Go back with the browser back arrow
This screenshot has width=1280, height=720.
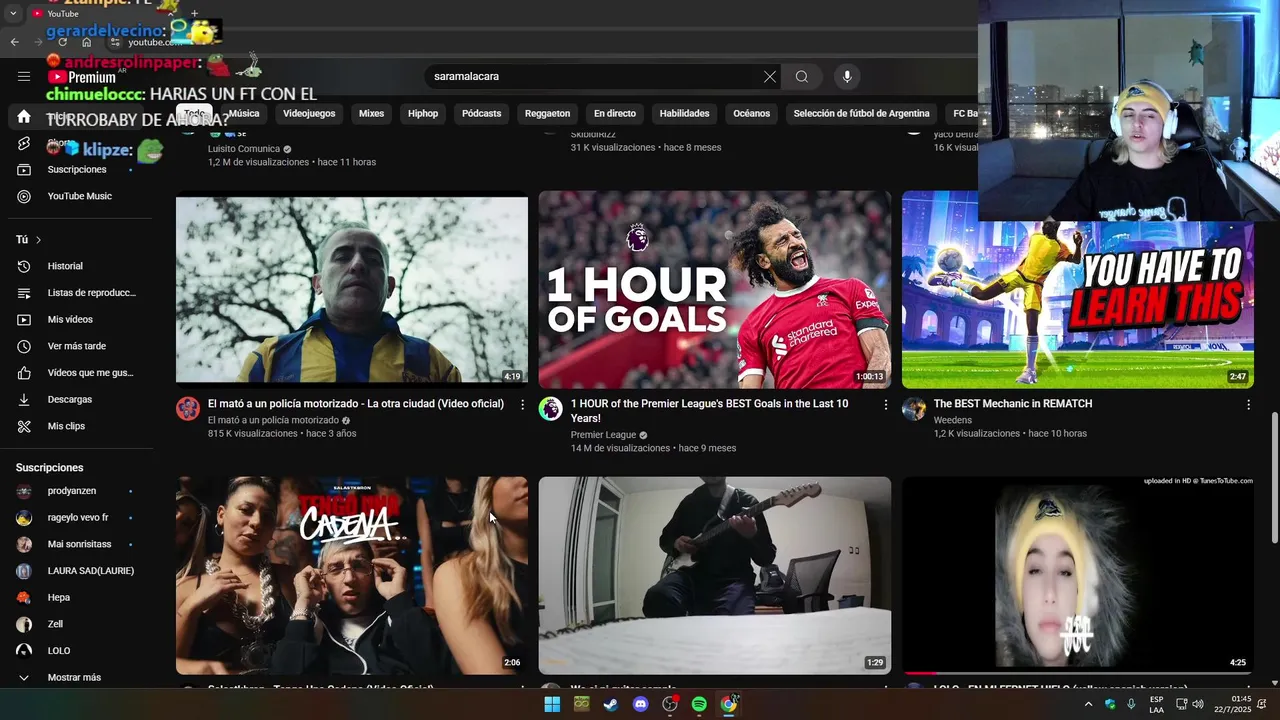pos(14,42)
